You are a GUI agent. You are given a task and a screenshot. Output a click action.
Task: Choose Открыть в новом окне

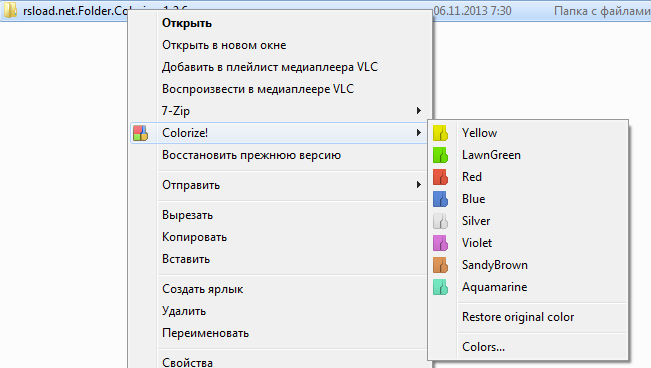(x=224, y=45)
